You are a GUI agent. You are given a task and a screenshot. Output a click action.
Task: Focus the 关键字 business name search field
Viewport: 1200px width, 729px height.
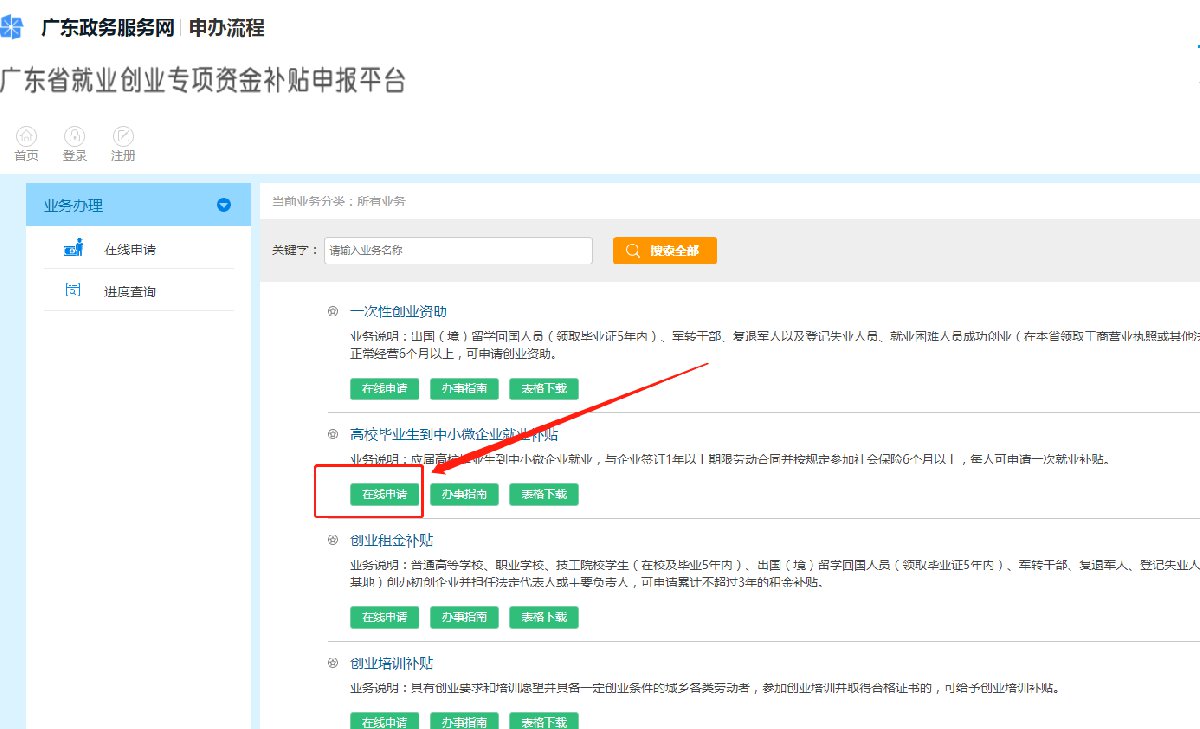(x=458, y=251)
